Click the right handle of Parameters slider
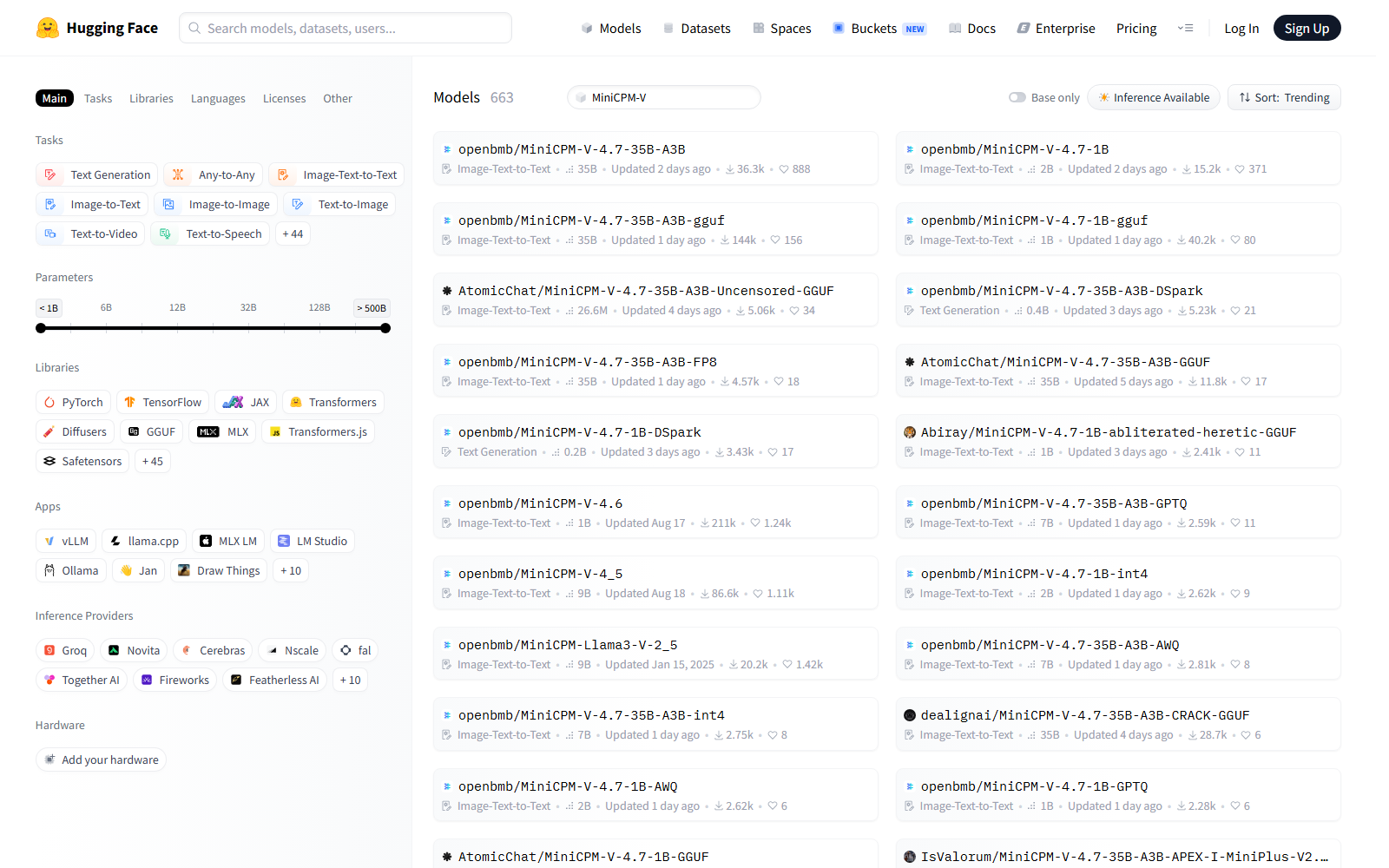 (x=385, y=328)
